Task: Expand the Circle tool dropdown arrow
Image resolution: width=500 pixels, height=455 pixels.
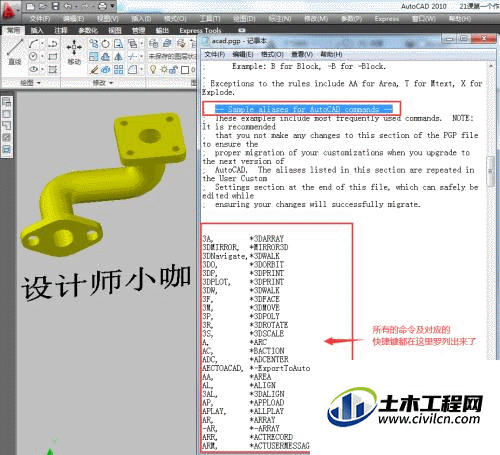Action: coord(42,56)
